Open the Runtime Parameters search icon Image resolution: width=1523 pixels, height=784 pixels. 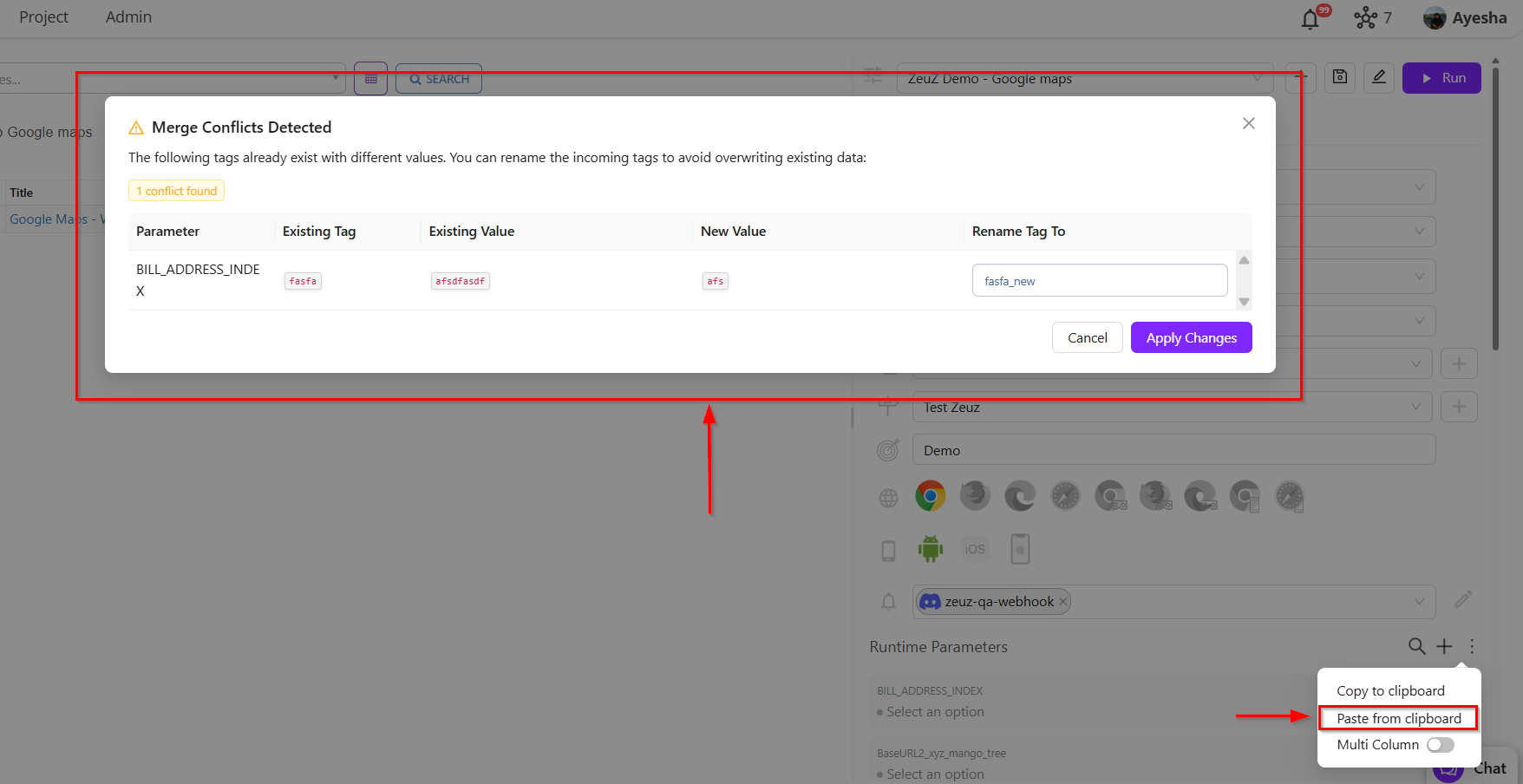tap(1416, 646)
